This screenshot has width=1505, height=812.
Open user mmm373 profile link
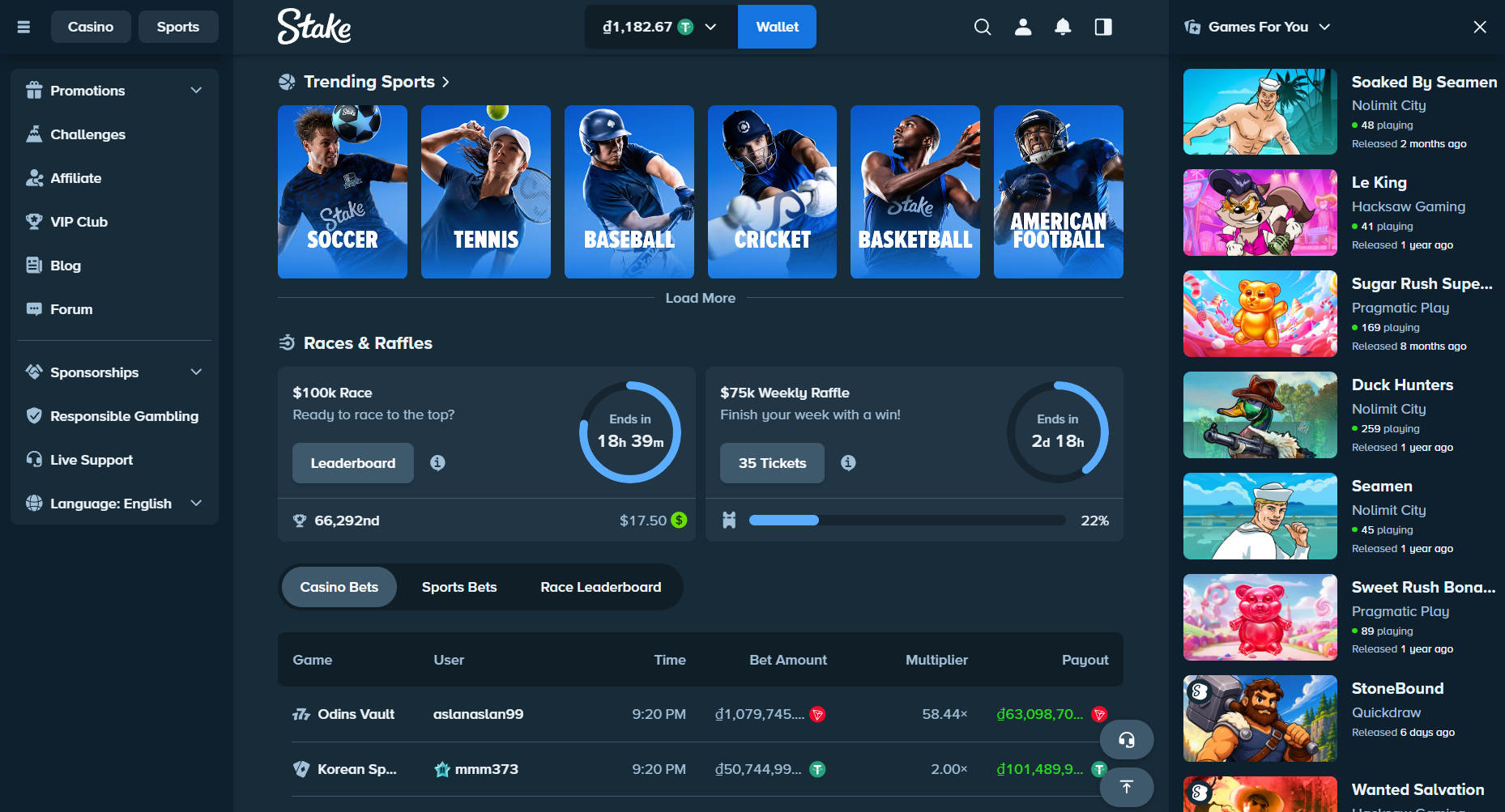(x=487, y=769)
